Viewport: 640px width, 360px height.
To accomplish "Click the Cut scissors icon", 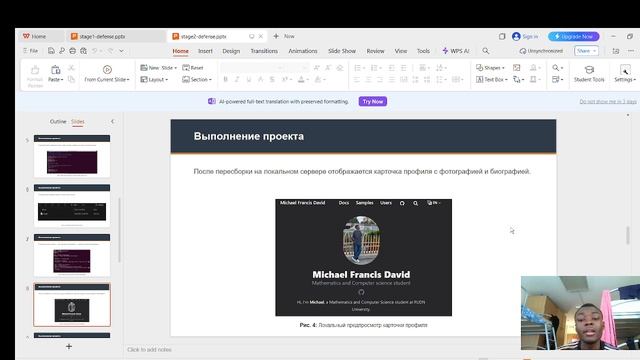I will click(71, 68).
